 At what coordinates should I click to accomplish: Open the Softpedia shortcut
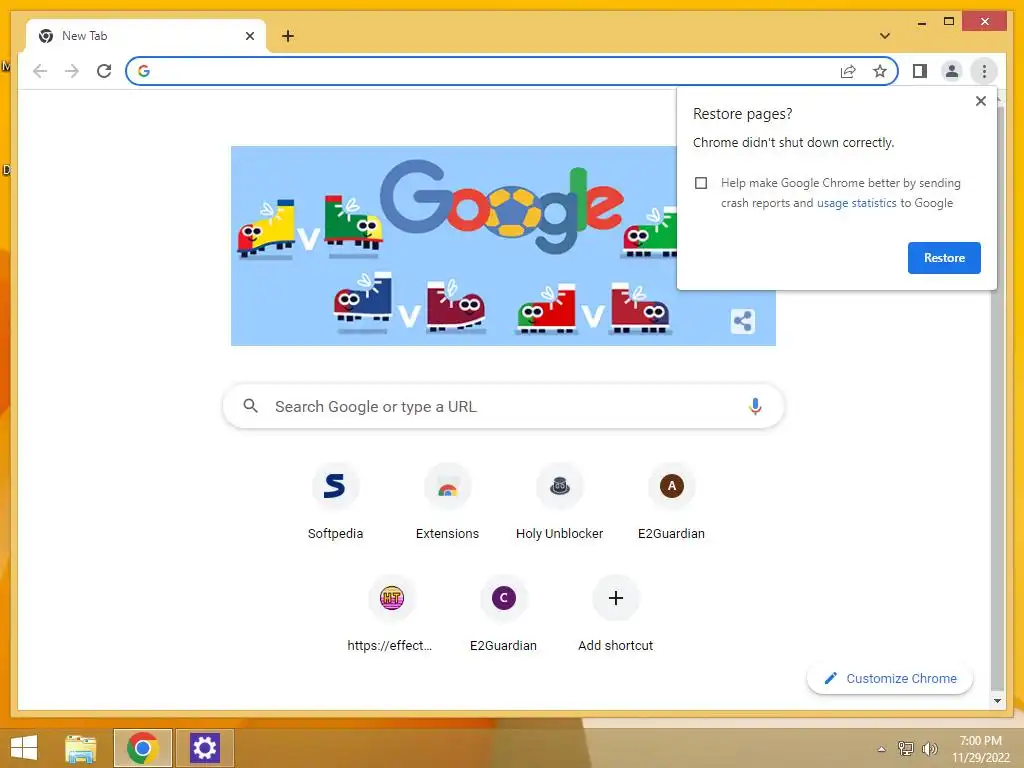pyautogui.click(x=335, y=503)
